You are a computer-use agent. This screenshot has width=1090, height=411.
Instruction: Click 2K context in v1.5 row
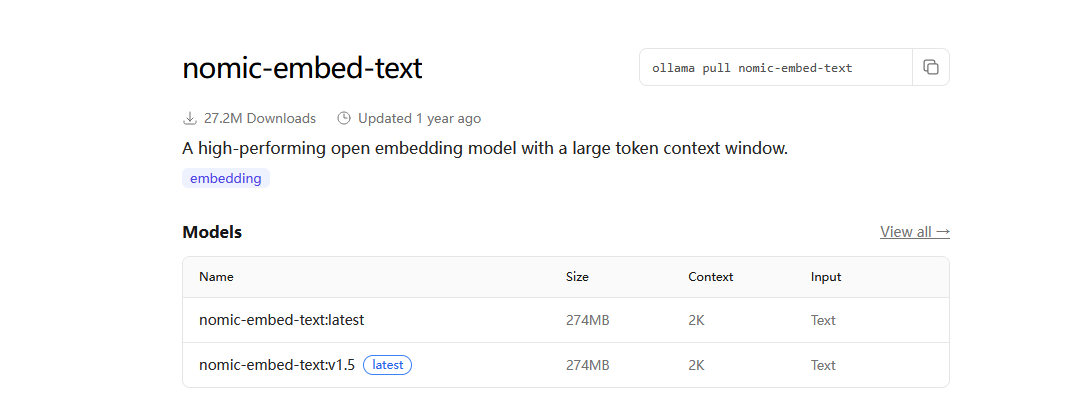[x=696, y=365]
